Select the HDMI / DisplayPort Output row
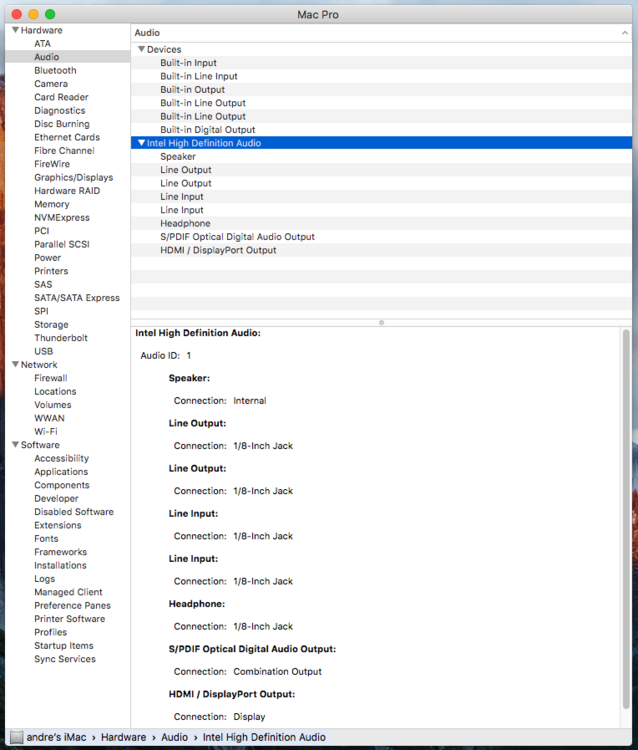Screen dimensions: 638x750 [x=218, y=250]
